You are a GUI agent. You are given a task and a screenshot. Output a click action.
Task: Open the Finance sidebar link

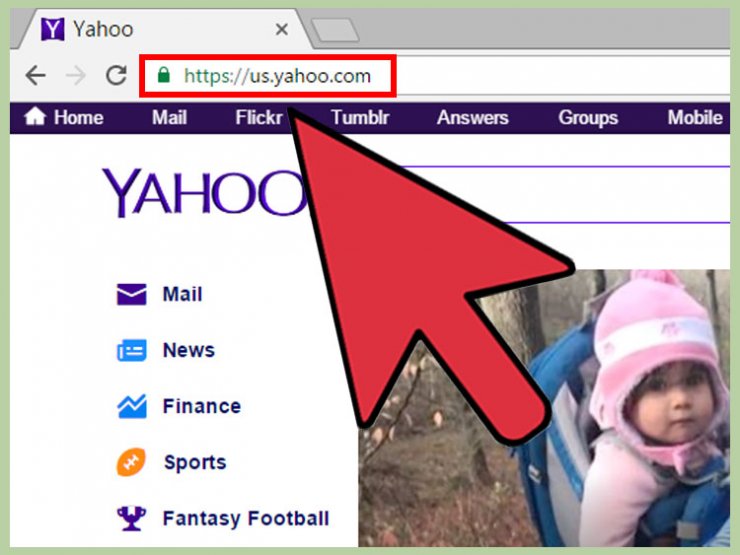[202, 406]
